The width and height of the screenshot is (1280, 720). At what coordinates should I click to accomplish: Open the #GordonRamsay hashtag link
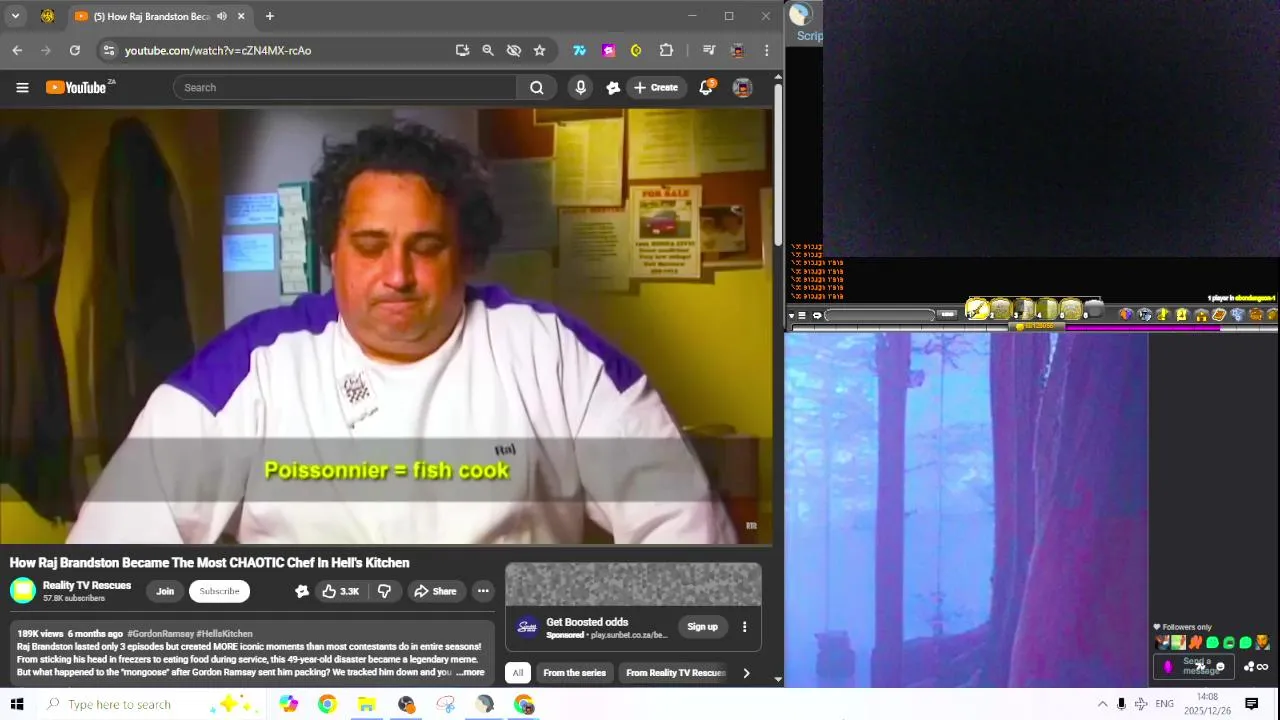(x=160, y=634)
